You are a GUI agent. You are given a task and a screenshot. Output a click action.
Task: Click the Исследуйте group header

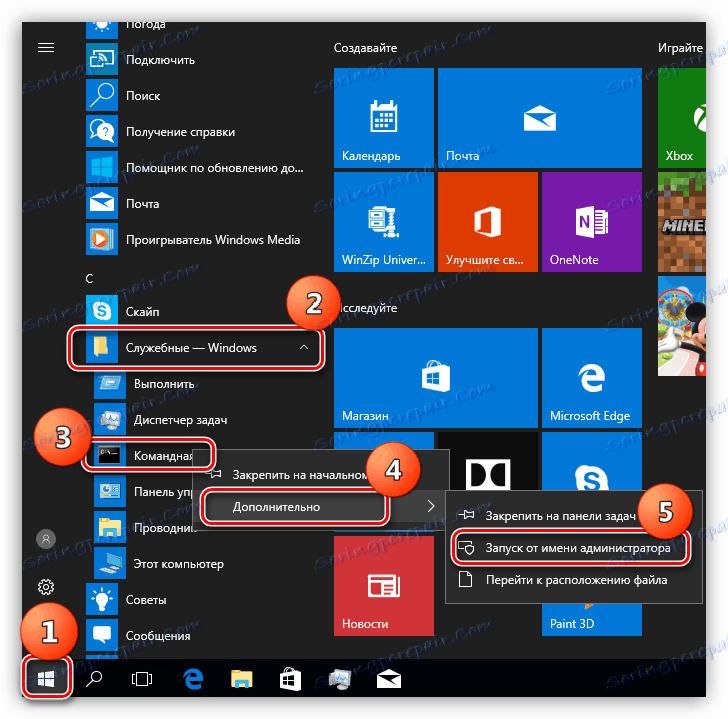pyautogui.click(x=368, y=308)
